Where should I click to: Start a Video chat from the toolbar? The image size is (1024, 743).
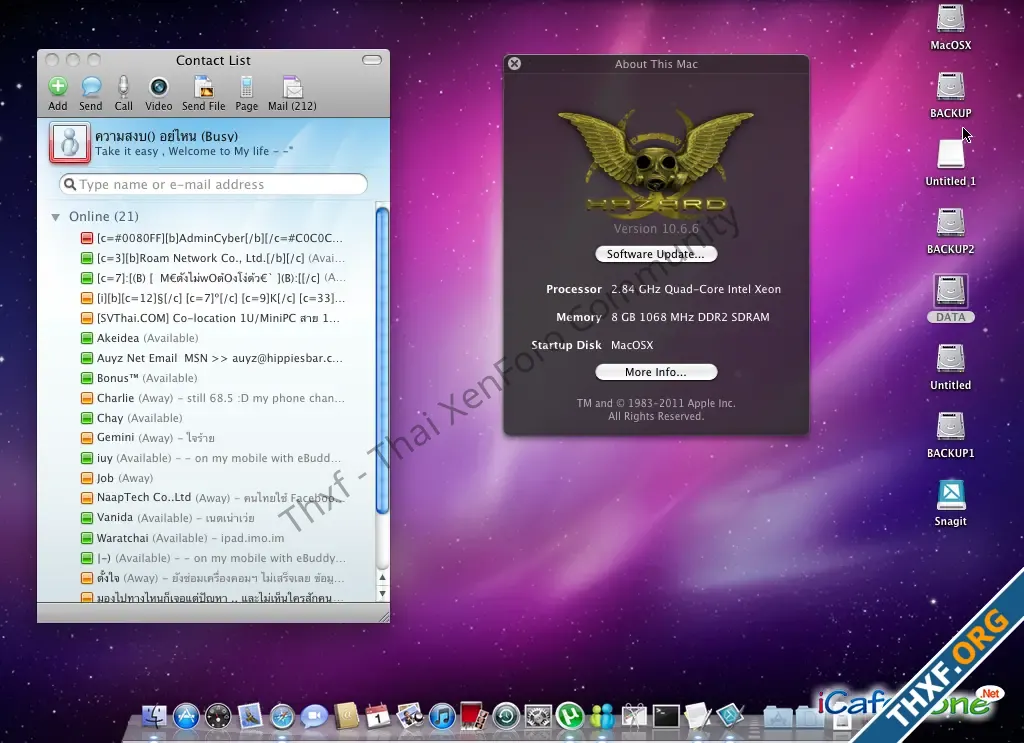(x=159, y=87)
